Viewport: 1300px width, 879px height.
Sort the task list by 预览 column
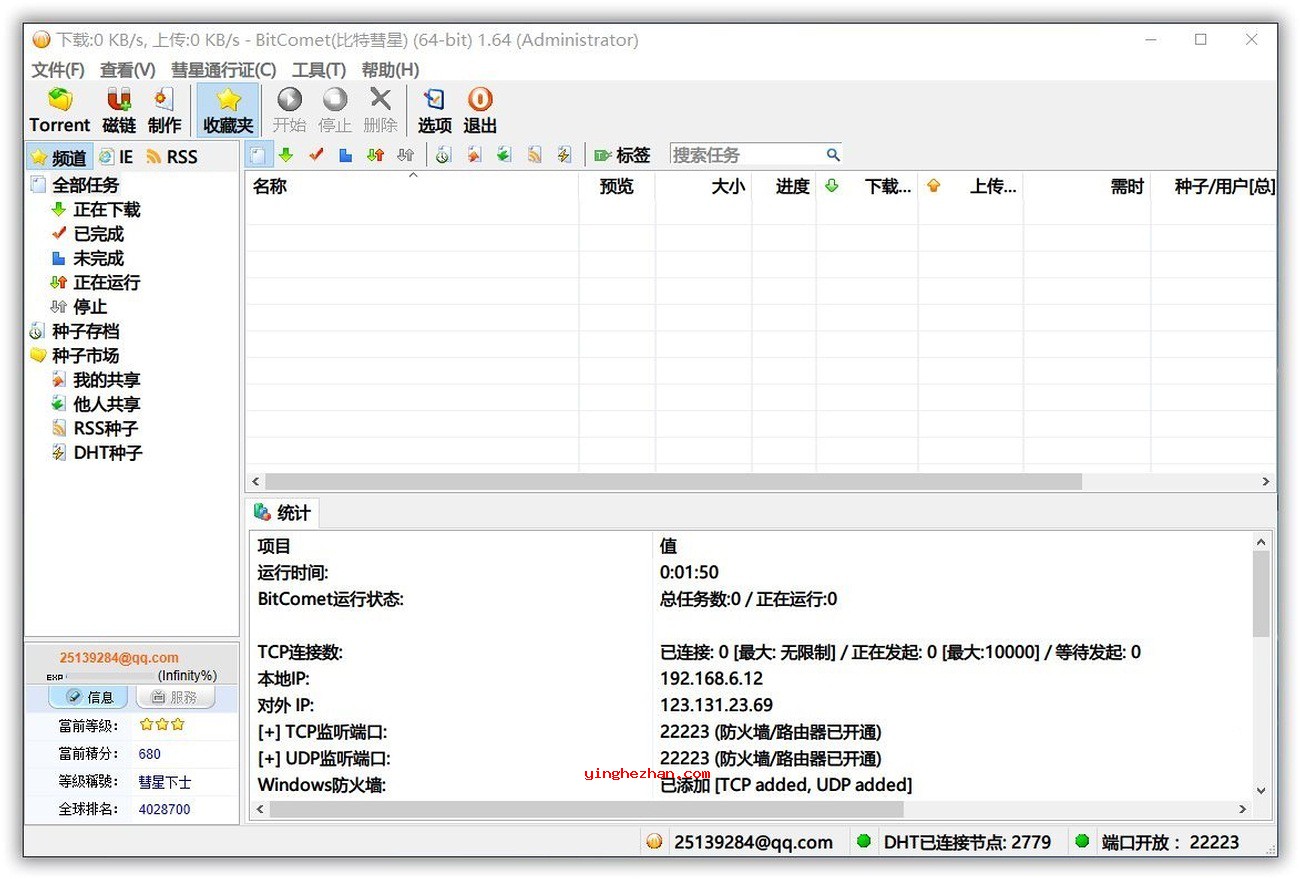point(617,187)
